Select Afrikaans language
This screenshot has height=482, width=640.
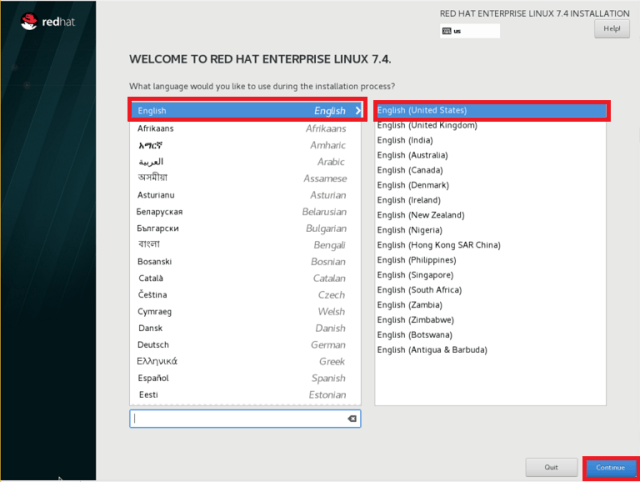(246, 129)
